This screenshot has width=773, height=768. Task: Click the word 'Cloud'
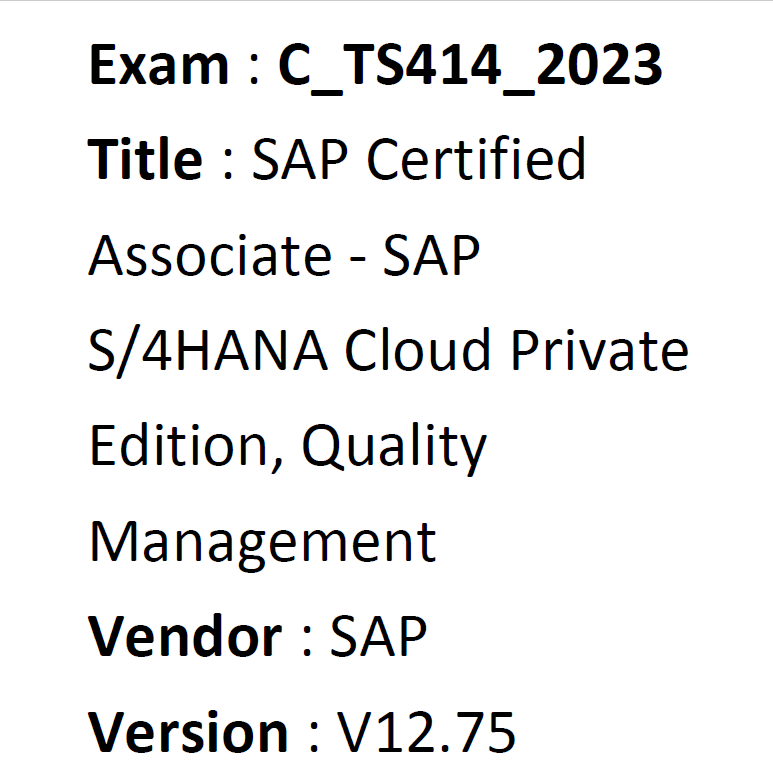pos(418,349)
